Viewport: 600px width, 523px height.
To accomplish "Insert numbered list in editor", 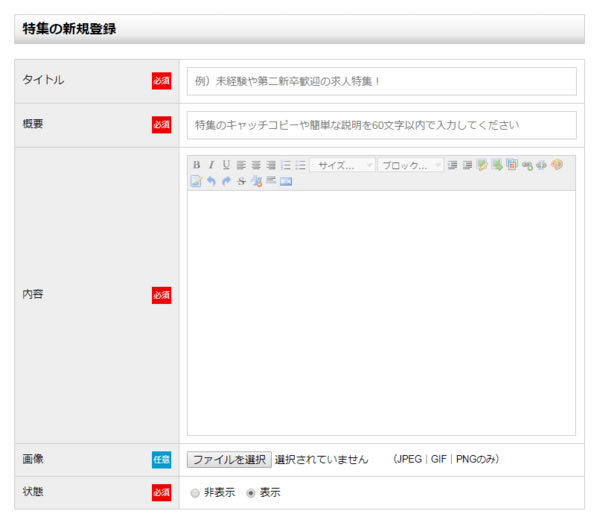I will [x=286, y=165].
